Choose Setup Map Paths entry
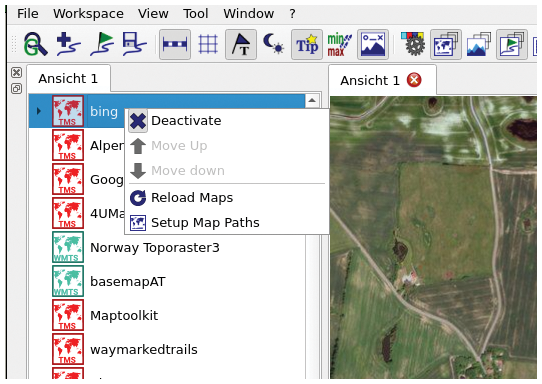Screen dimensions: 542x384 (x=226, y=223)
